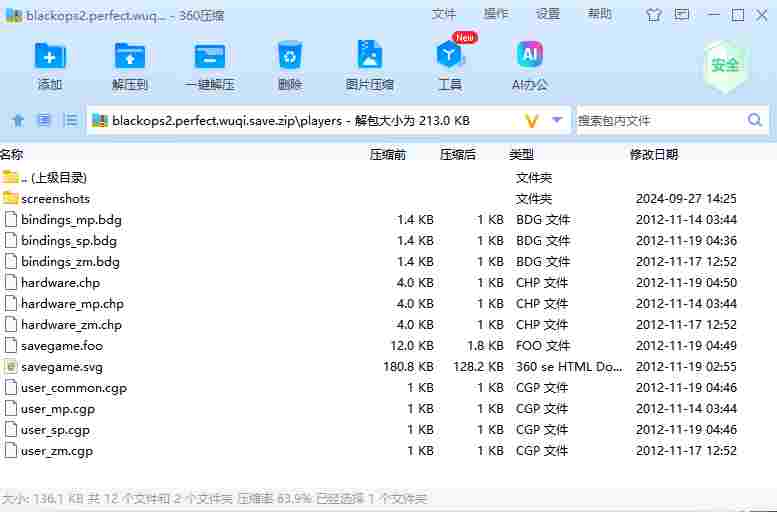Click the 128.2 KB compressed size cell
777x512 pixels.
click(478, 367)
